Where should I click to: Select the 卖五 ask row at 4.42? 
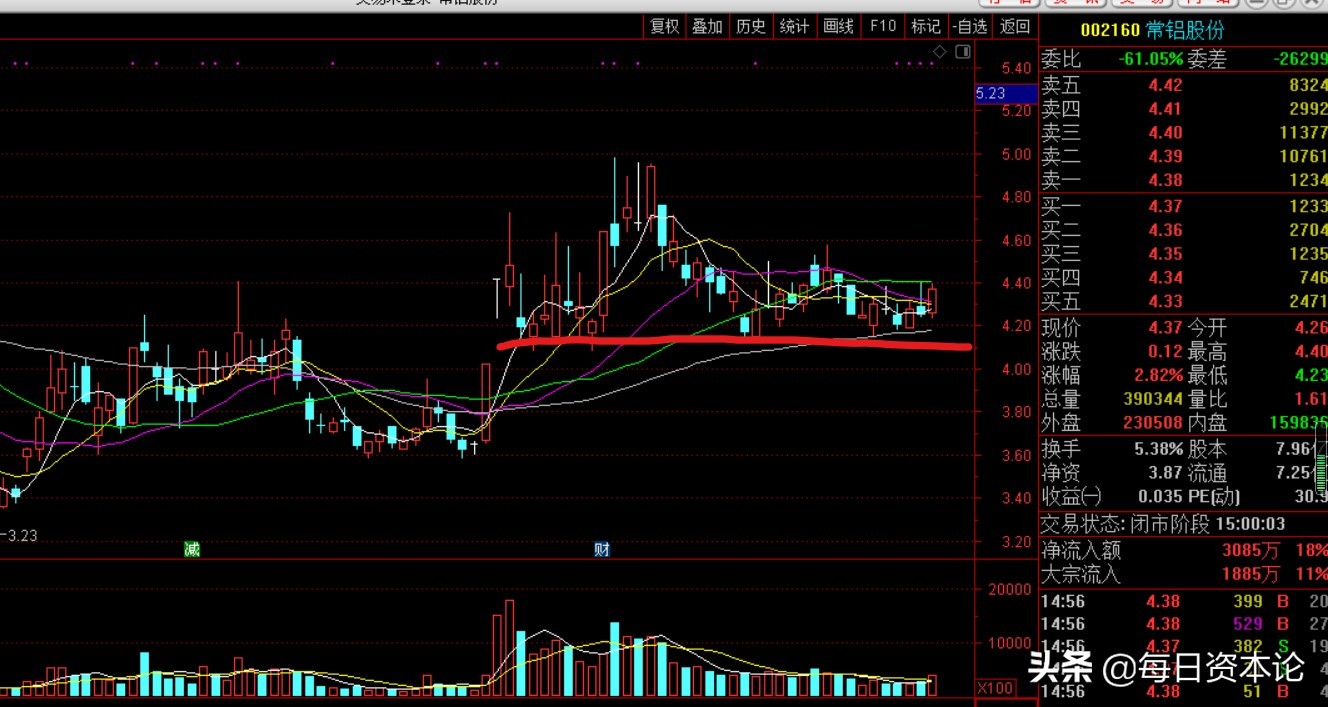(1184, 86)
